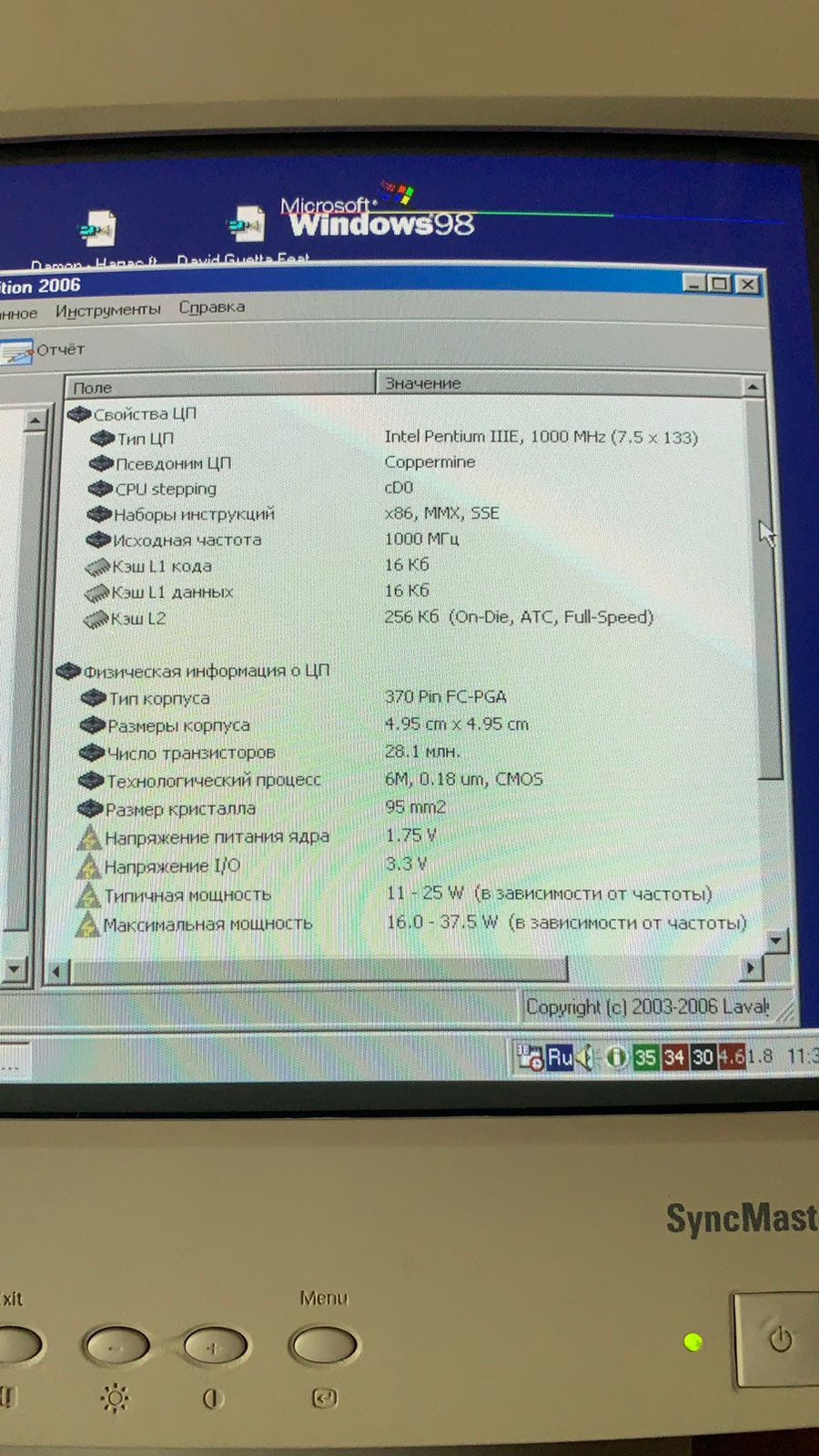Click the list's scroll down arrow
Image resolution: width=819 pixels, height=1456 pixels.
pos(775,940)
